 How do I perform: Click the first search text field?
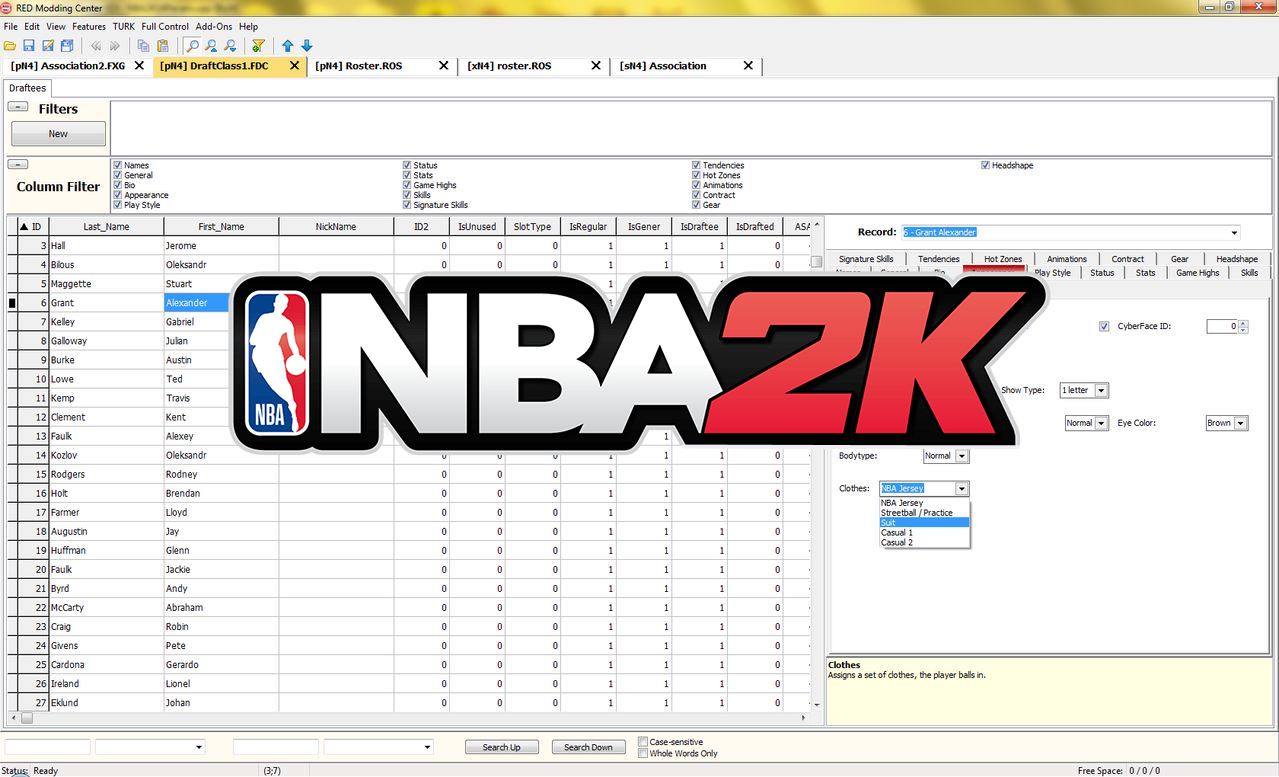click(x=47, y=747)
